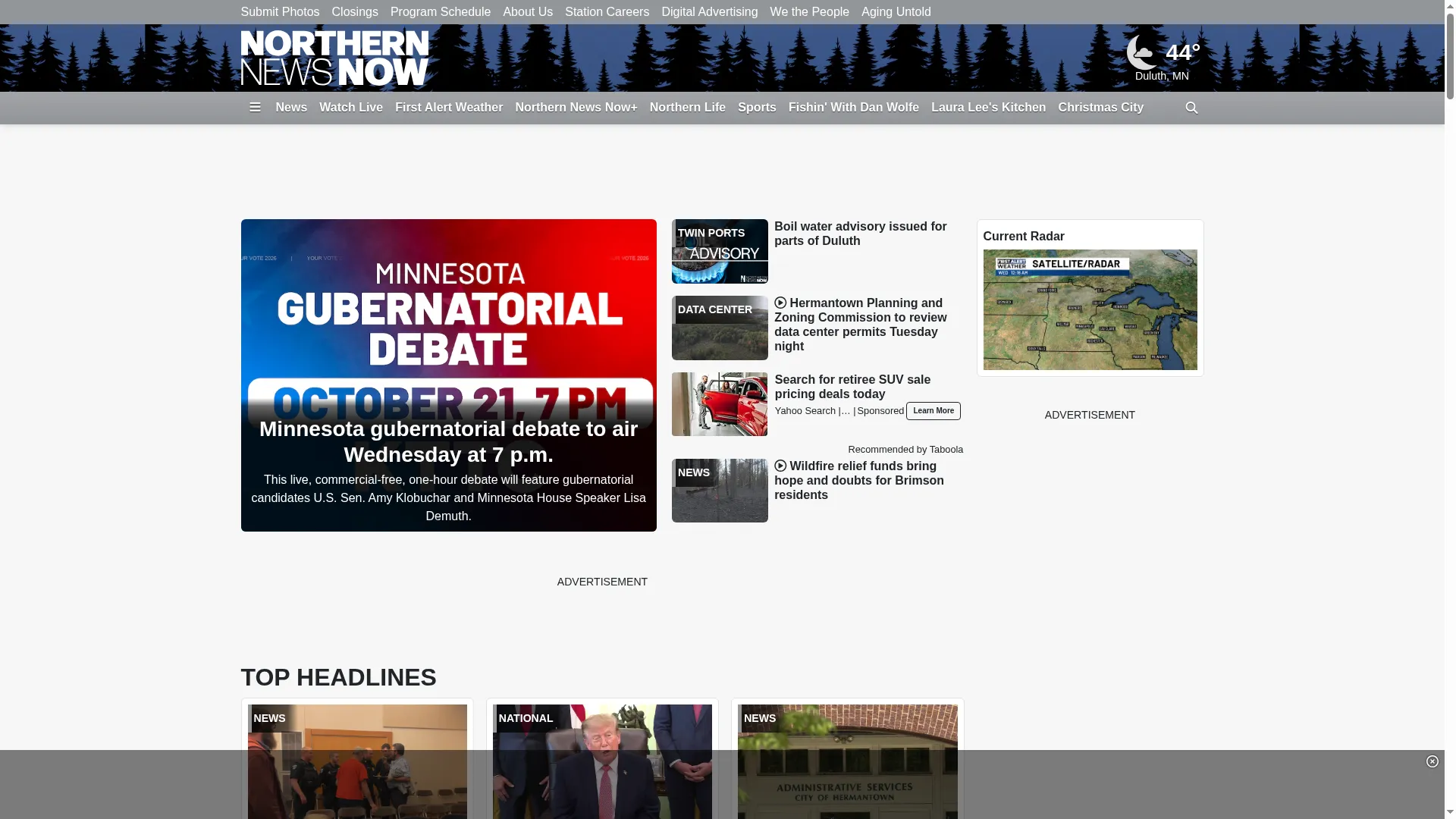Viewport: 1456px width, 819px height.
Task: Open Current Radar satellite map
Action: [x=1090, y=310]
